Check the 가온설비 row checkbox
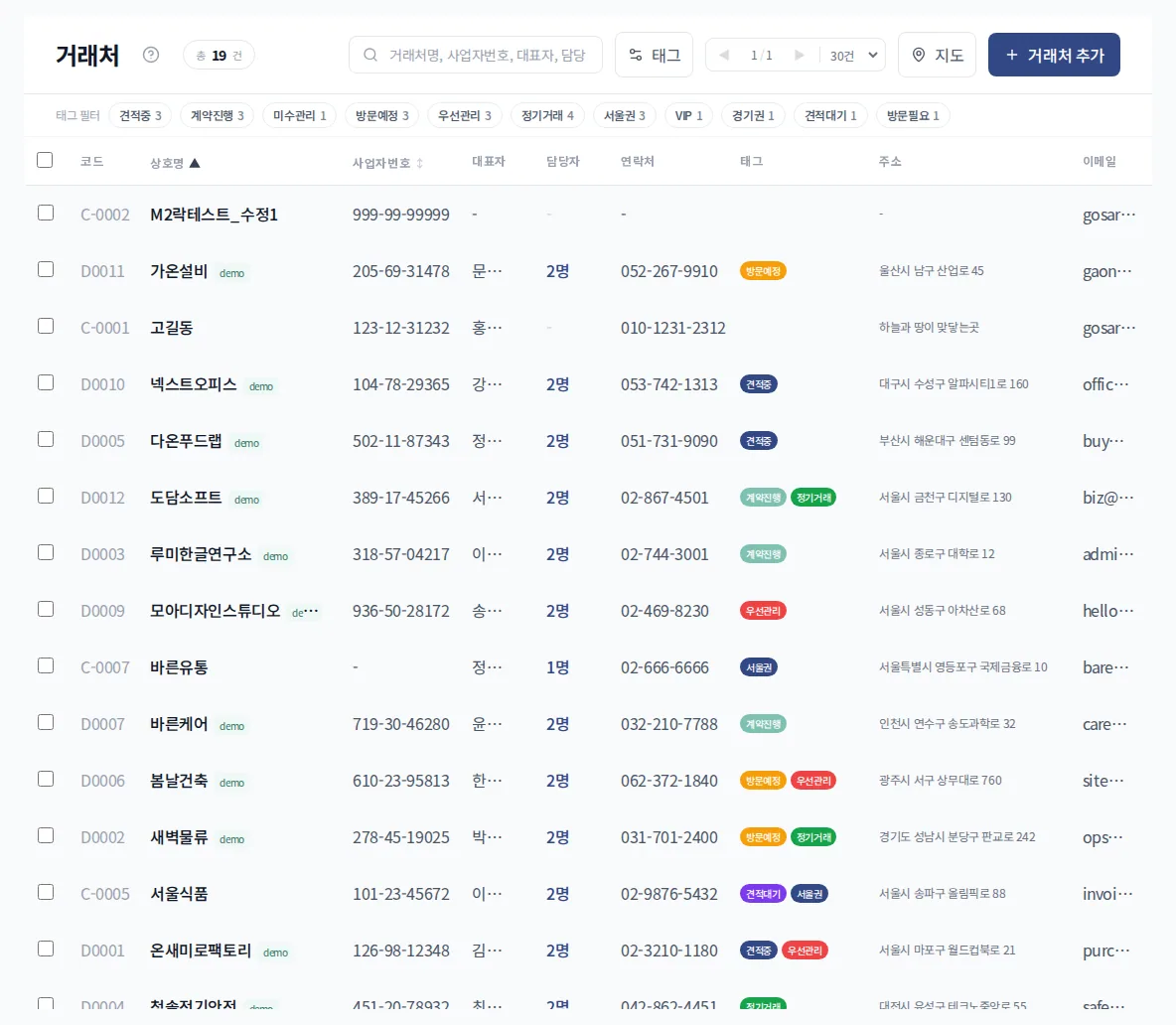This screenshot has height=1025, width=1176. 46,269
